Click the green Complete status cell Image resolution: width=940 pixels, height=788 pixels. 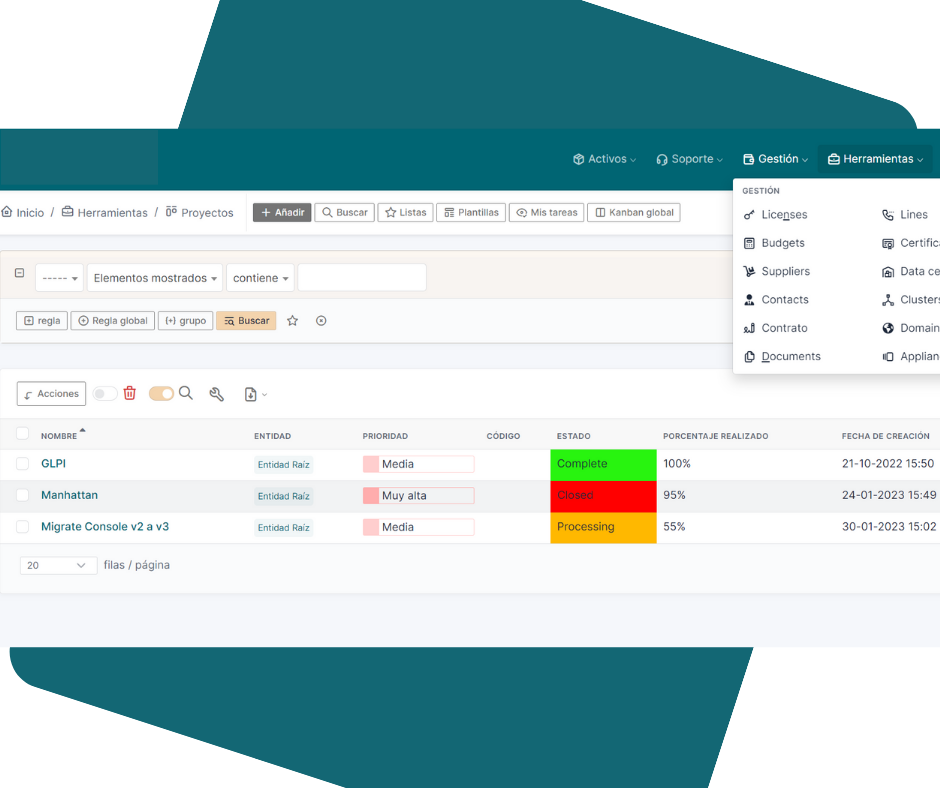pyautogui.click(x=603, y=464)
